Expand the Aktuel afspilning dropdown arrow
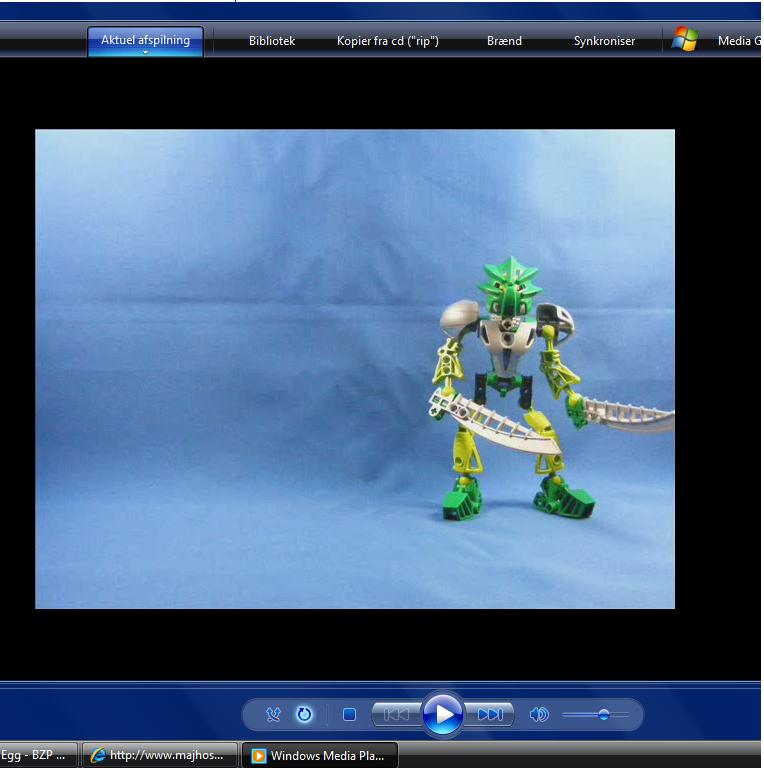 click(x=145, y=52)
